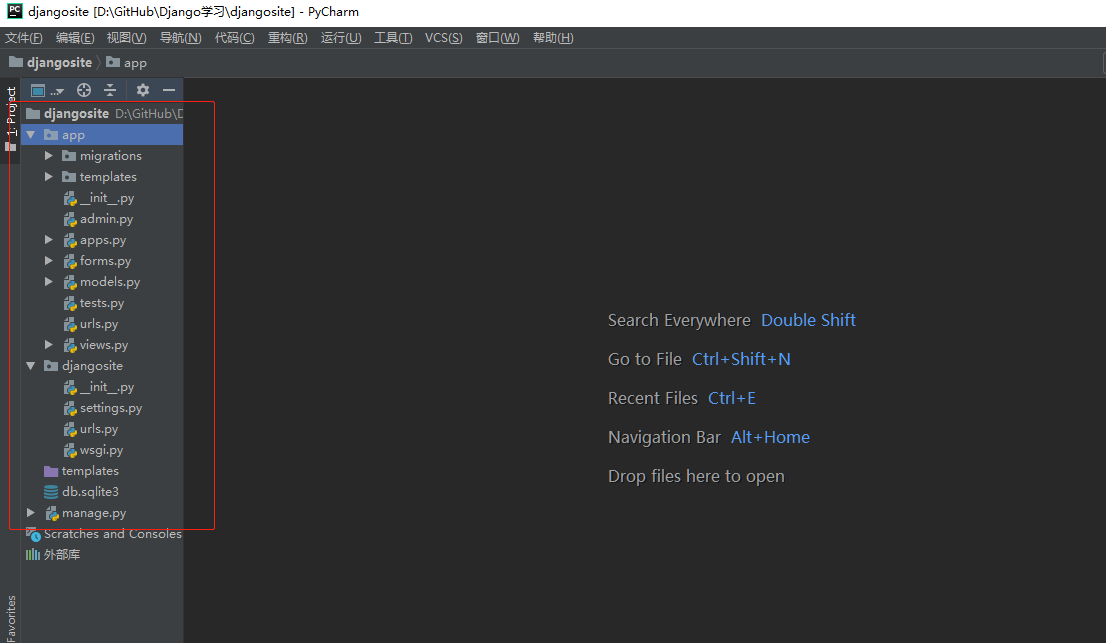Select the 'migrations' folder name
Viewport: 1106px width, 643px height.
click(111, 156)
